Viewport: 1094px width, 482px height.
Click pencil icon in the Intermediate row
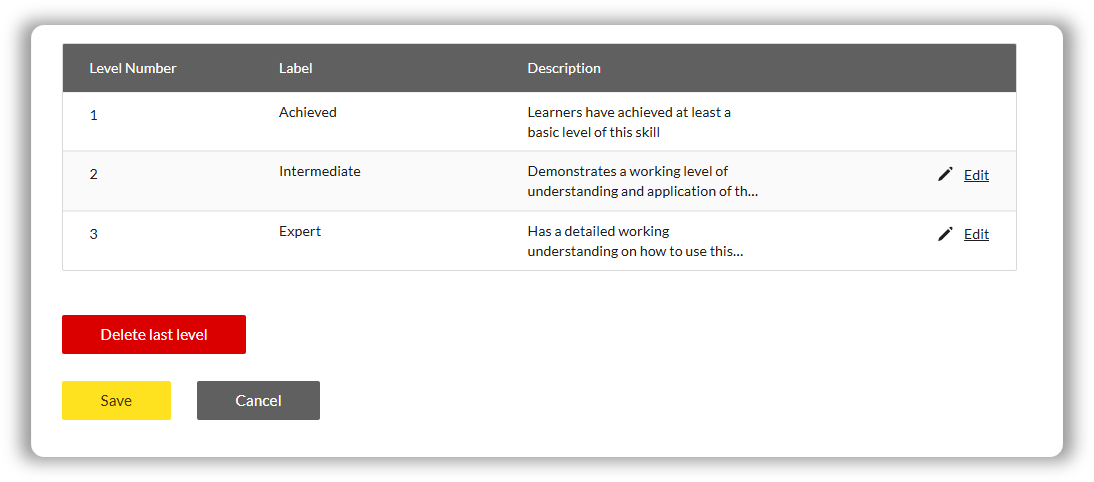(945, 174)
